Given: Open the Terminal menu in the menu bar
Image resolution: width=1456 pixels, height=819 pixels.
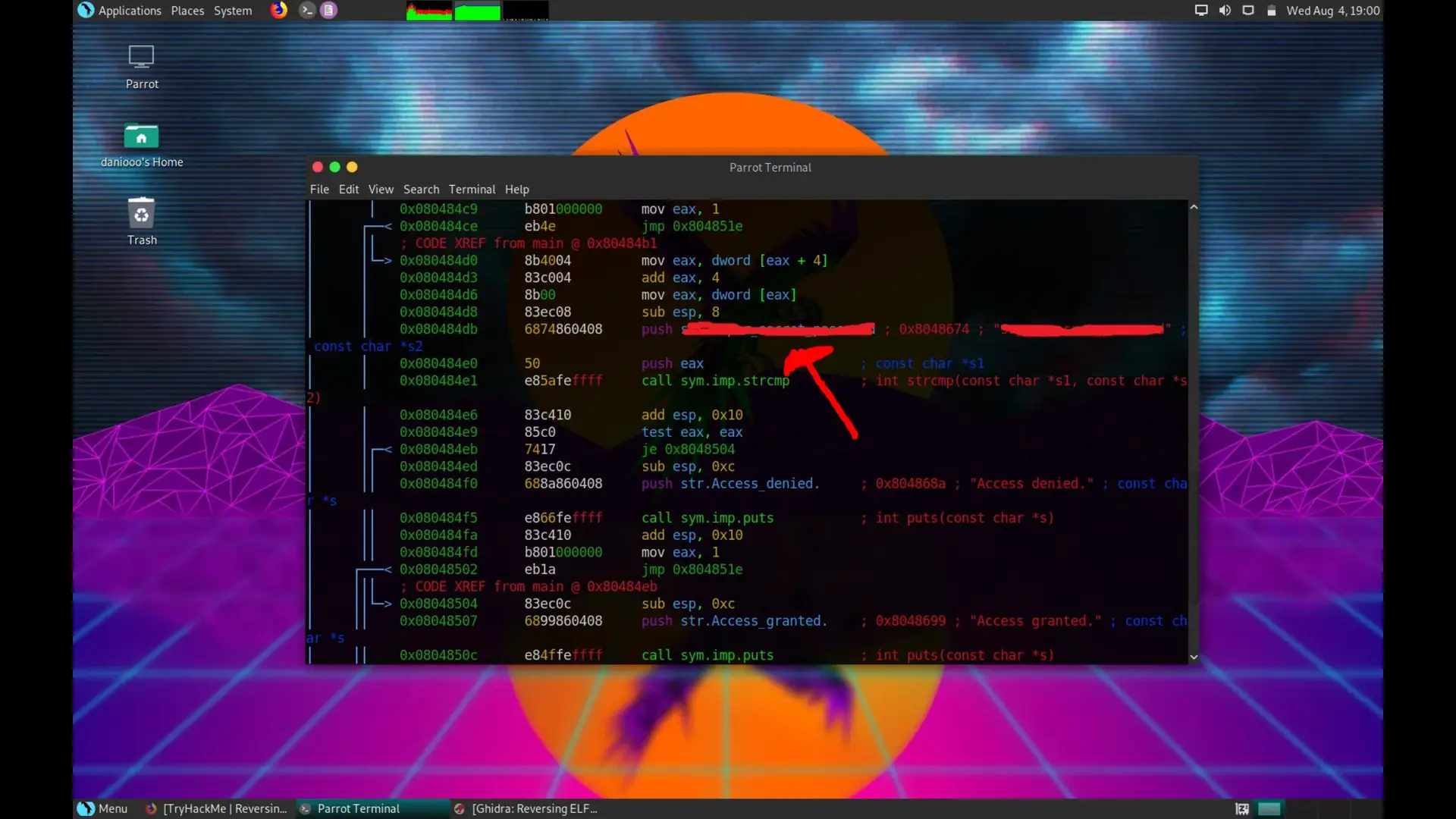Looking at the screenshot, I should (x=472, y=190).
